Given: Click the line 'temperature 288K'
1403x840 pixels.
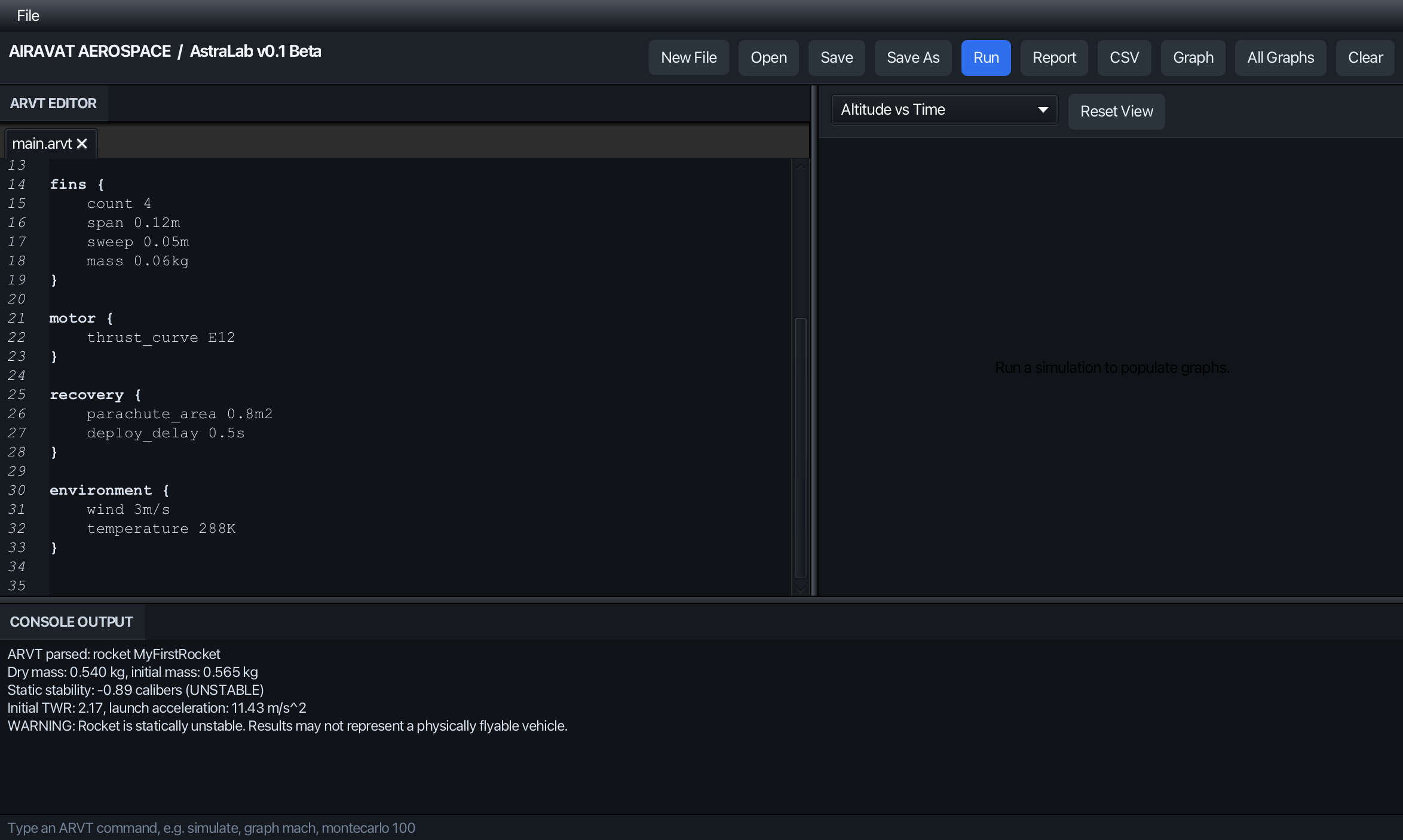Looking at the screenshot, I should [161, 529].
